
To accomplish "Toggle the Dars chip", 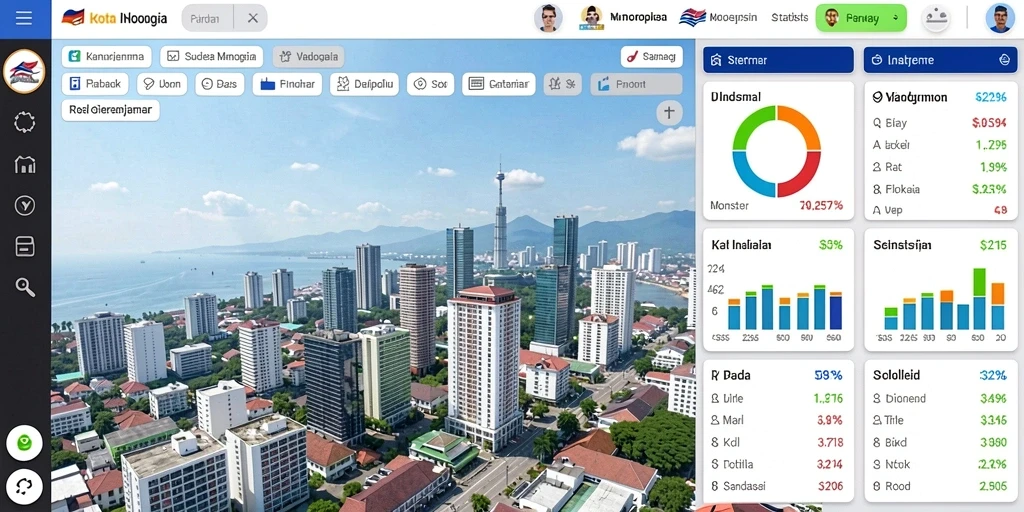I will 219,84.
